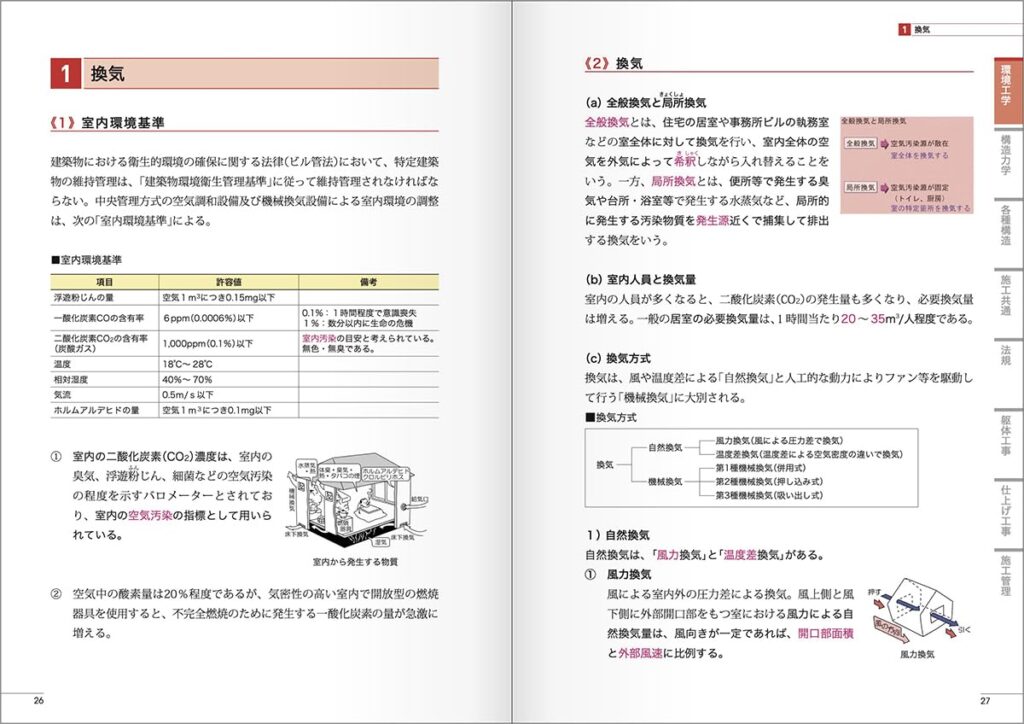Image resolution: width=1024 pixels, height=724 pixels.
Task: Click the subheading (c) 換気方式
Action: pos(618,358)
